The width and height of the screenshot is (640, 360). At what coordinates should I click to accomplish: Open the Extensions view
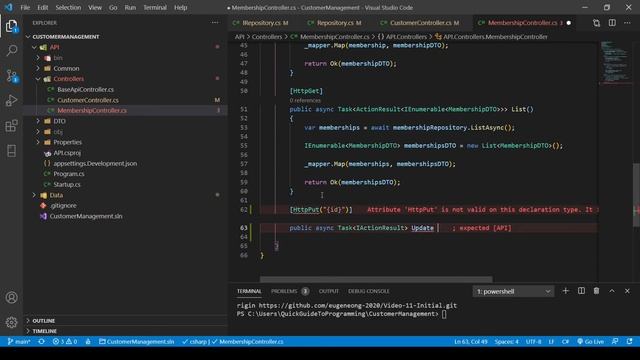11,125
